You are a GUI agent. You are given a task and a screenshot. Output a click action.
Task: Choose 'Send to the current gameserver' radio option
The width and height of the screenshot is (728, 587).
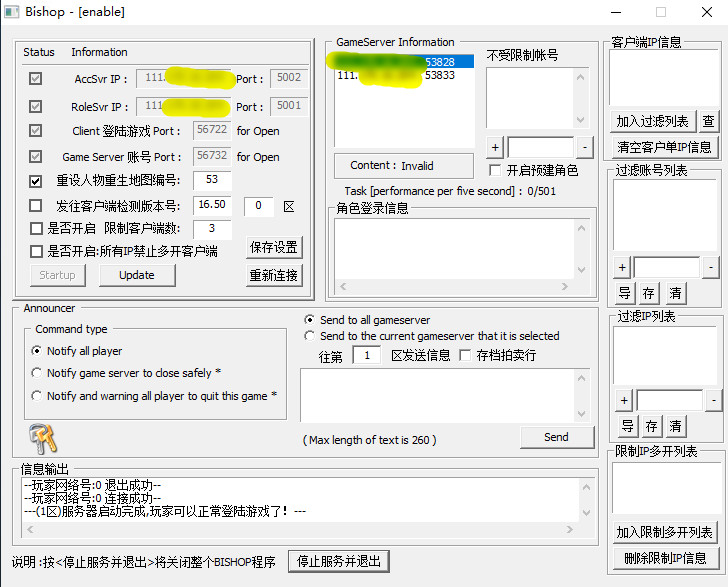pyautogui.click(x=310, y=336)
